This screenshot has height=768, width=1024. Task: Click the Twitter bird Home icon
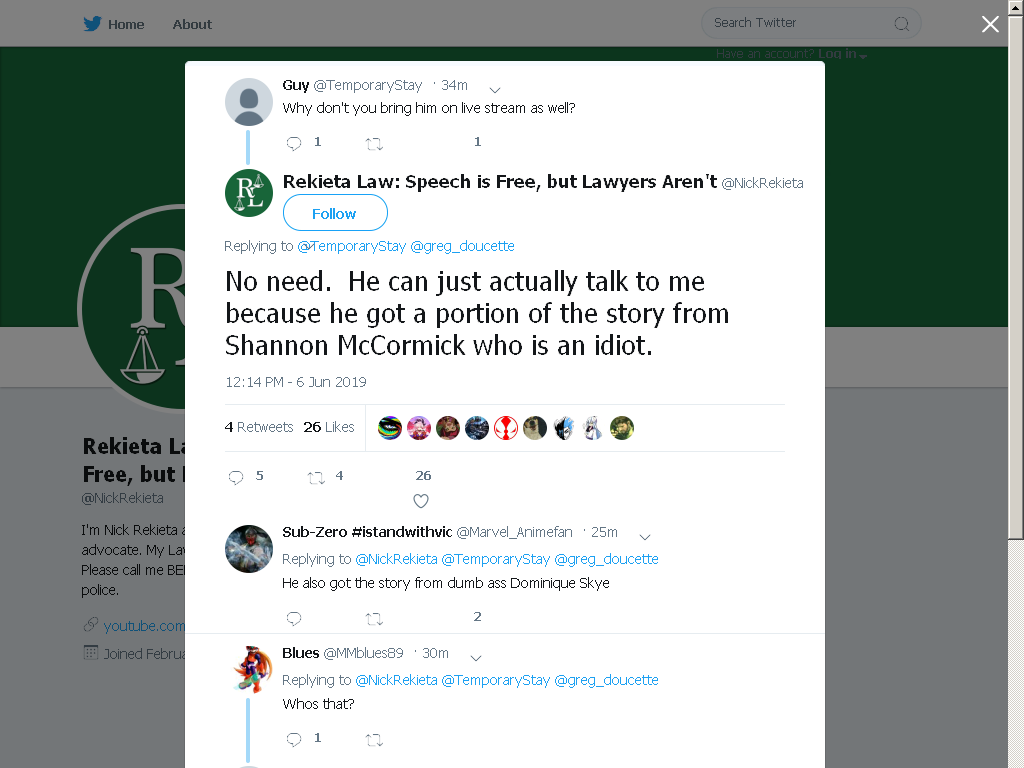[92, 24]
